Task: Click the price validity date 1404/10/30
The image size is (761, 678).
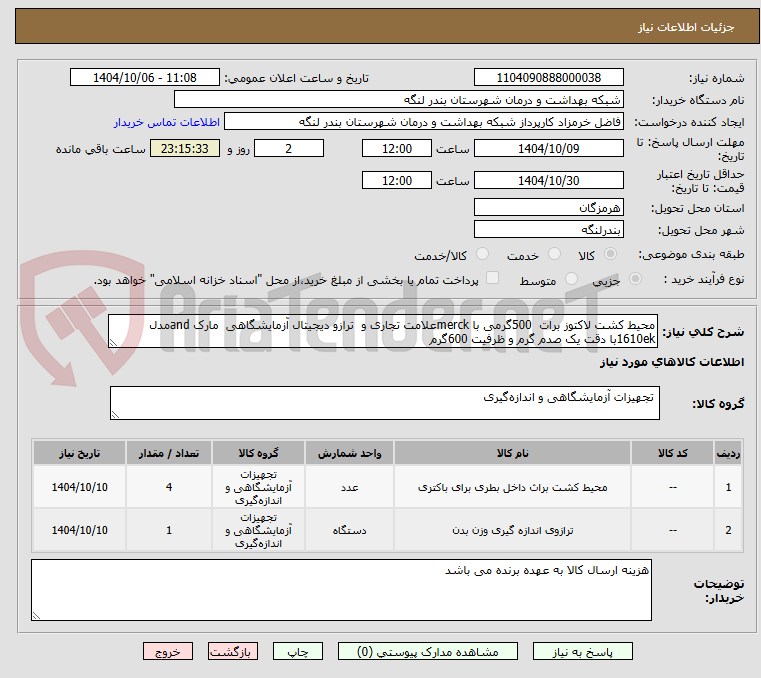Action: tap(548, 181)
